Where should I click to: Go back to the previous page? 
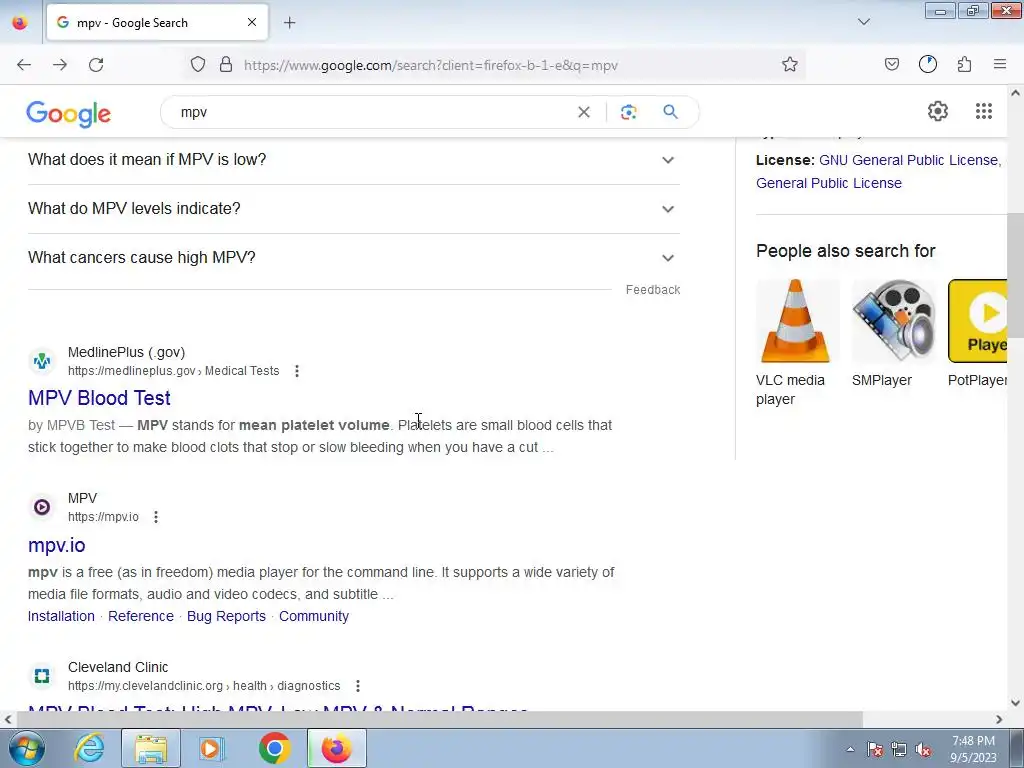(x=24, y=65)
